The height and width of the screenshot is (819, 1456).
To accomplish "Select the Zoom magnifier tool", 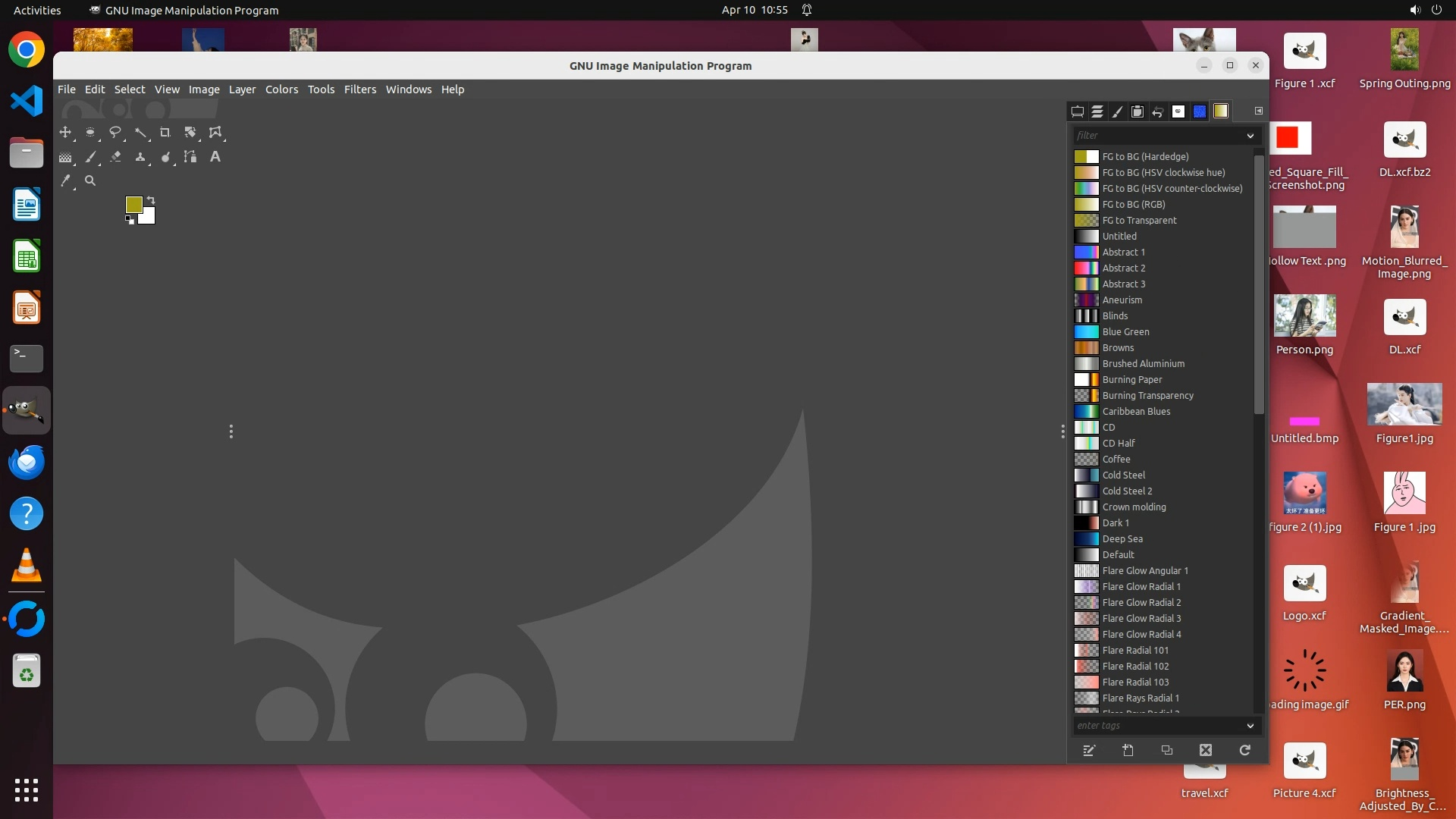I will [90, 180].
